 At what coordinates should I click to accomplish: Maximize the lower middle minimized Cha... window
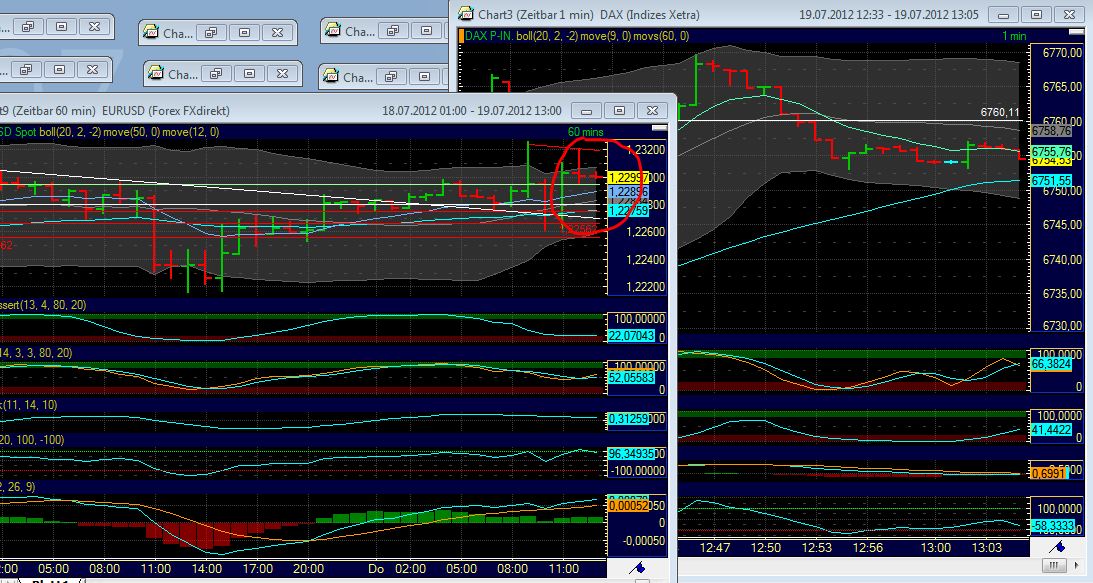(250, 73)
